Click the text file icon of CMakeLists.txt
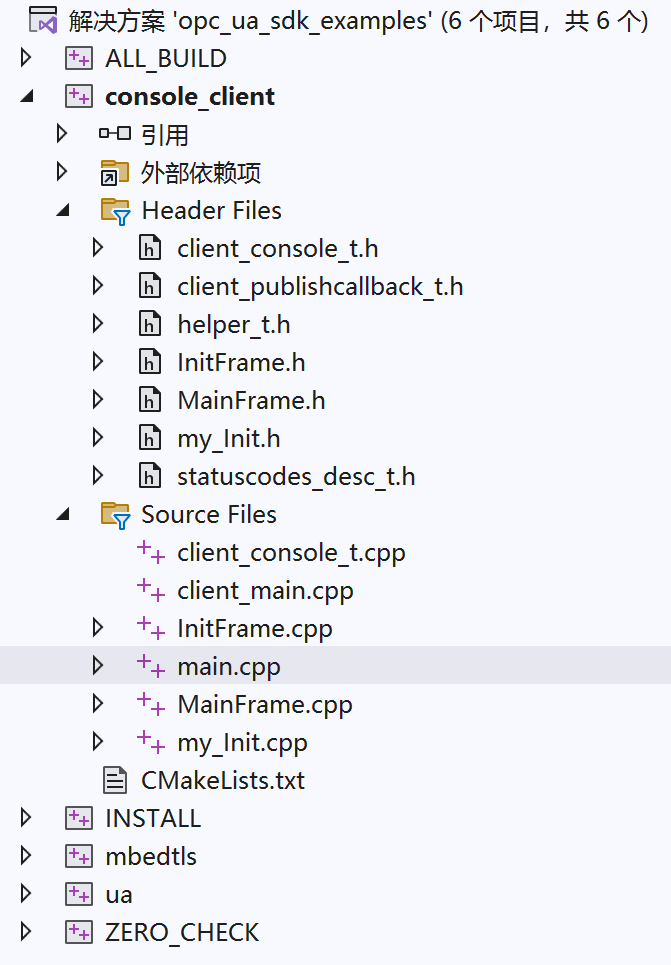The width and height of the screenshot is (671, 965). coord(115,780)
